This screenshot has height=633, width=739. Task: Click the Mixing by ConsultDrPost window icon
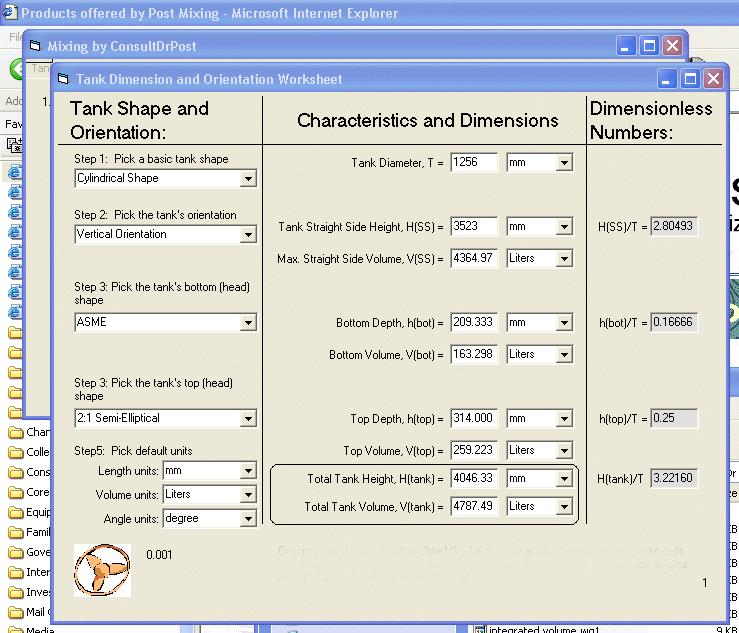coord(35,46)
